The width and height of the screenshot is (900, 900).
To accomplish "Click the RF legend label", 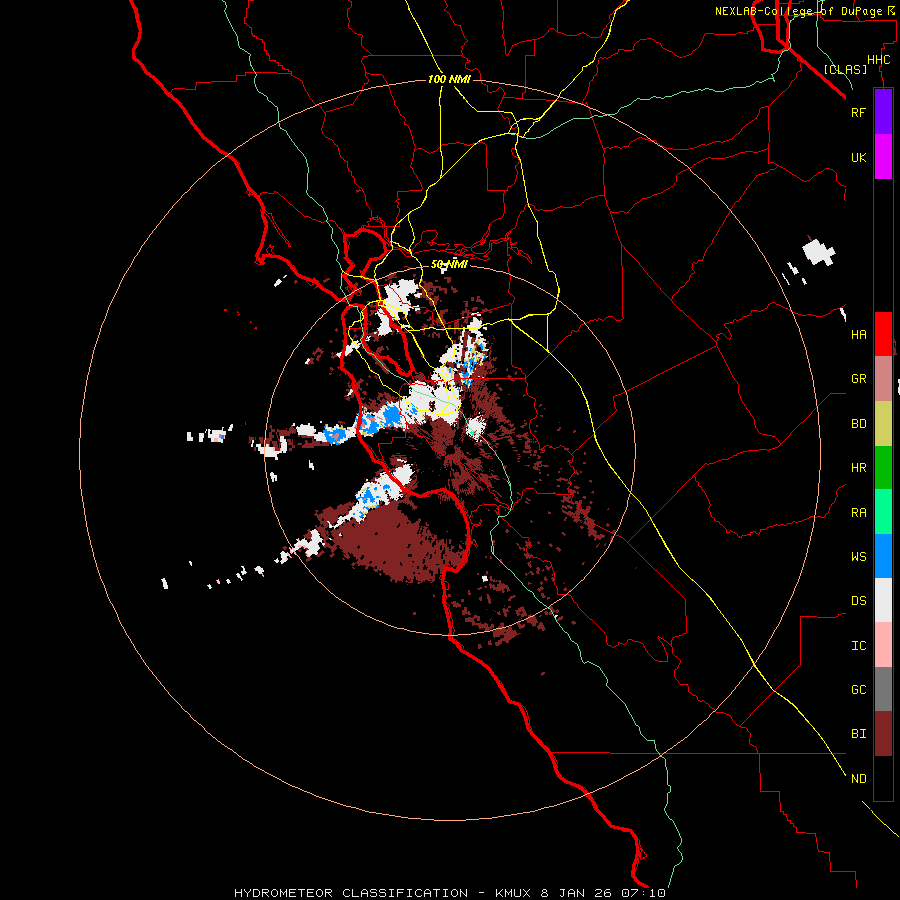I will tap(858, 112).
